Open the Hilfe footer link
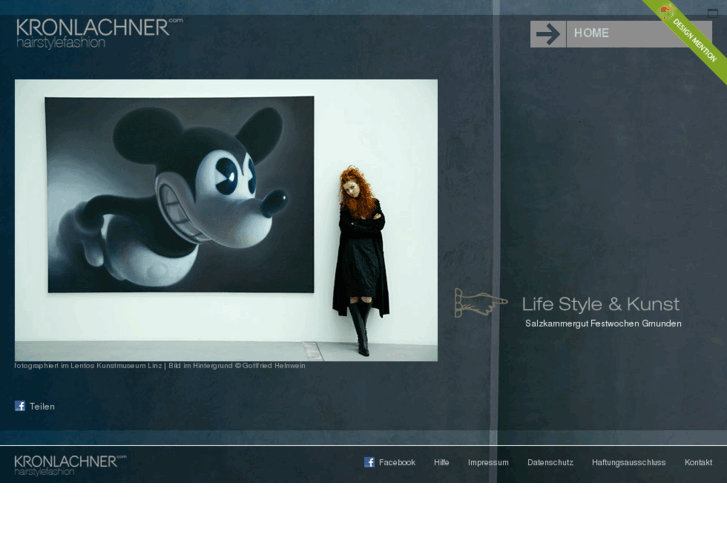This screenshot has height=545, width=727. tap(441, 462)
